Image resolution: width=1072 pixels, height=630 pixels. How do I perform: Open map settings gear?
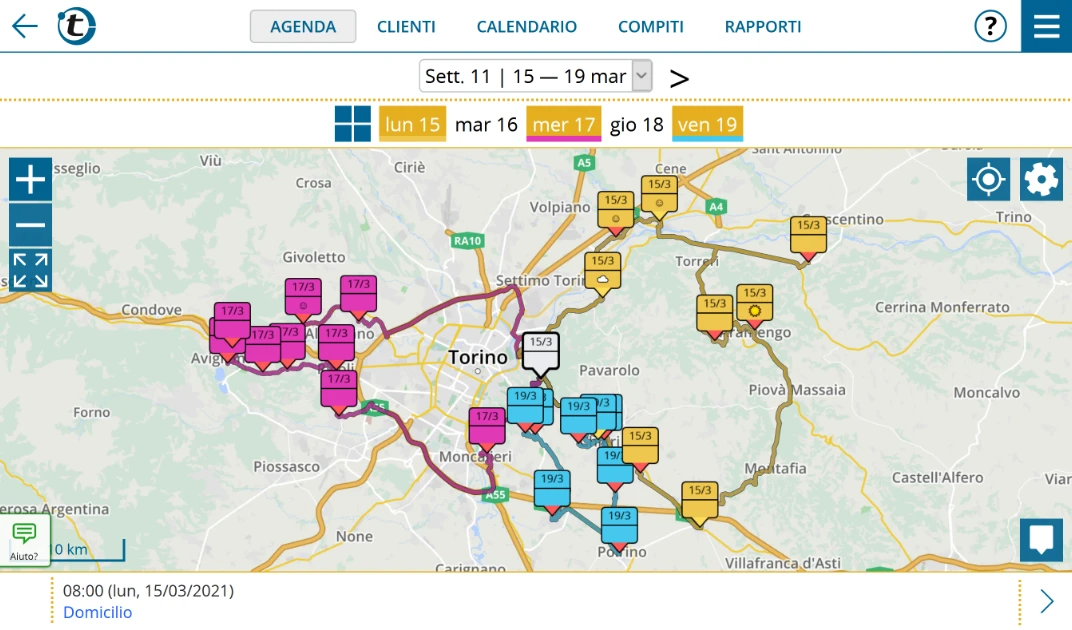tap(1041, 180)
